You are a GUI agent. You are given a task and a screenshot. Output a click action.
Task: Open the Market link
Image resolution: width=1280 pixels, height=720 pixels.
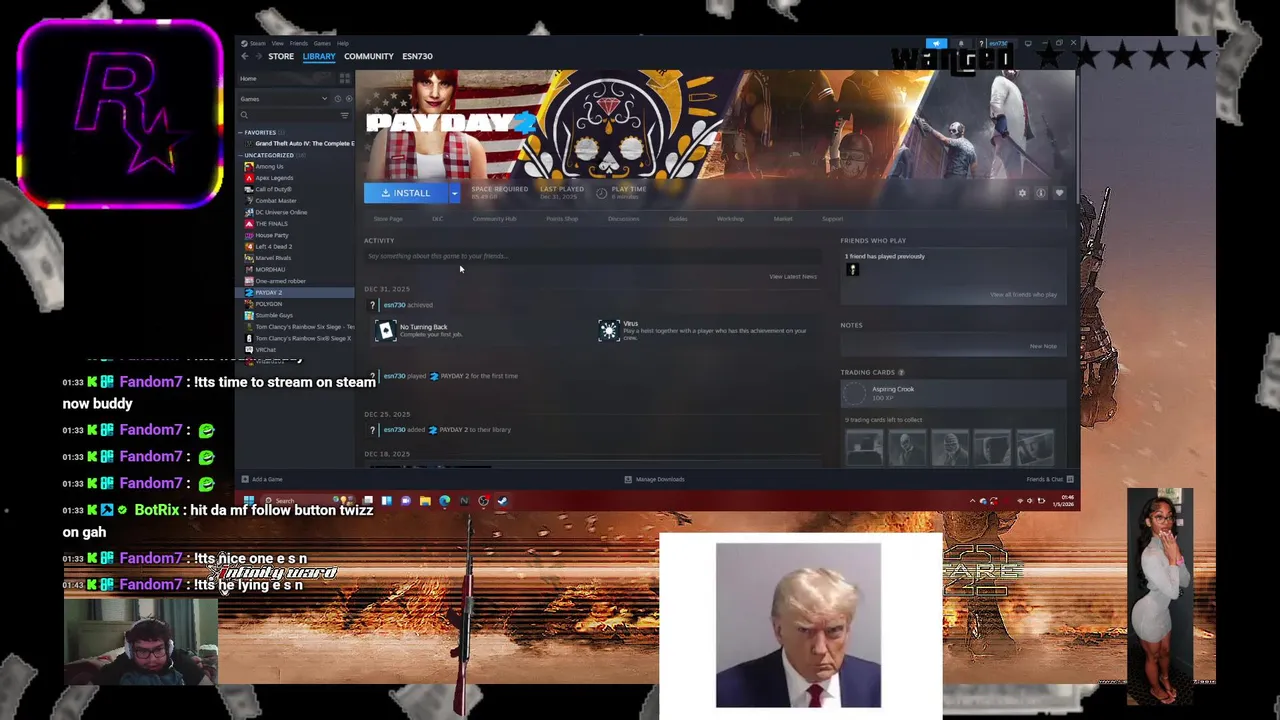[783, 219]
